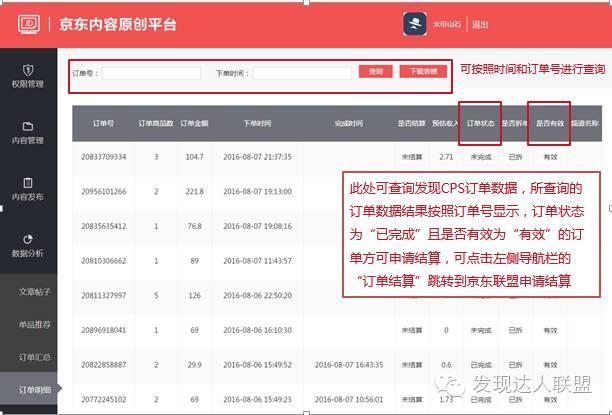The height and width of the screenshot is (415, 612).
Task: Click the 木司山石 username
Action: tap(447, 24)
